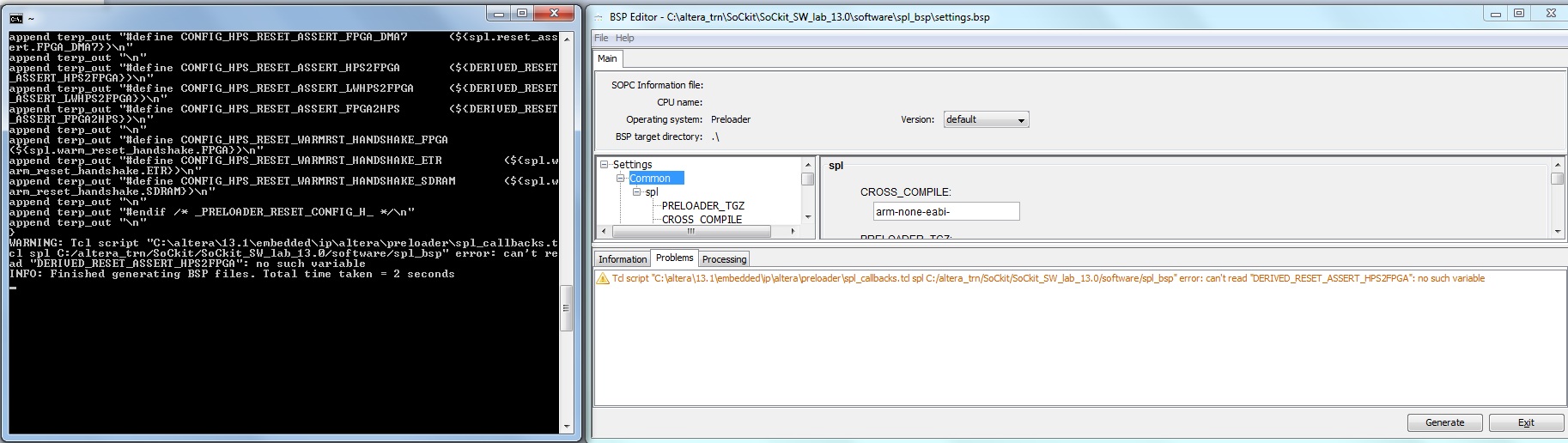
Task: Click the settings tree vertical scrollbar
Action: click(807, 191)
